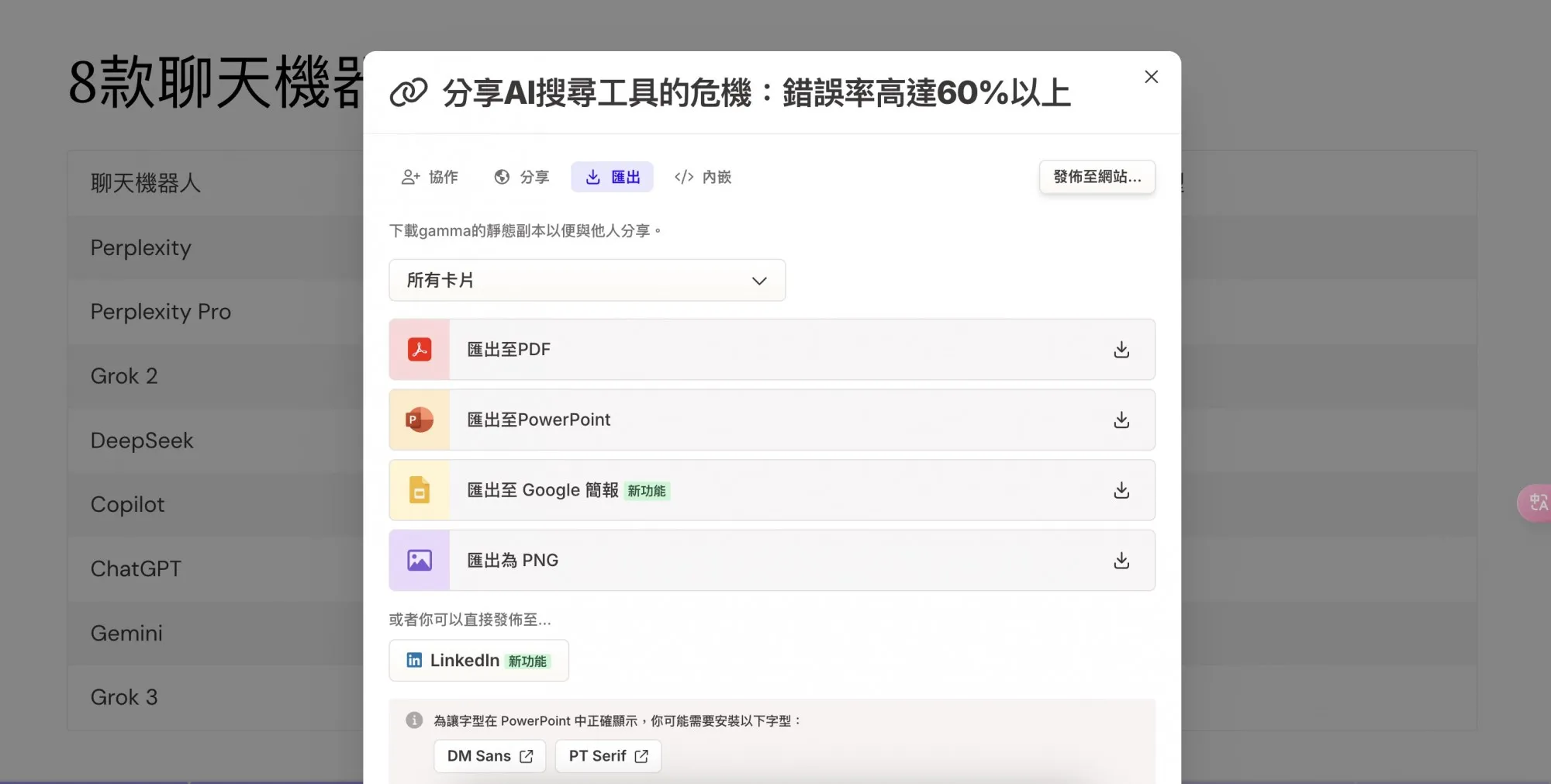Click the chevron in the 所有卡片 dropdown
This screenshot has height=784, width=1551.
[x=759, y=281]
